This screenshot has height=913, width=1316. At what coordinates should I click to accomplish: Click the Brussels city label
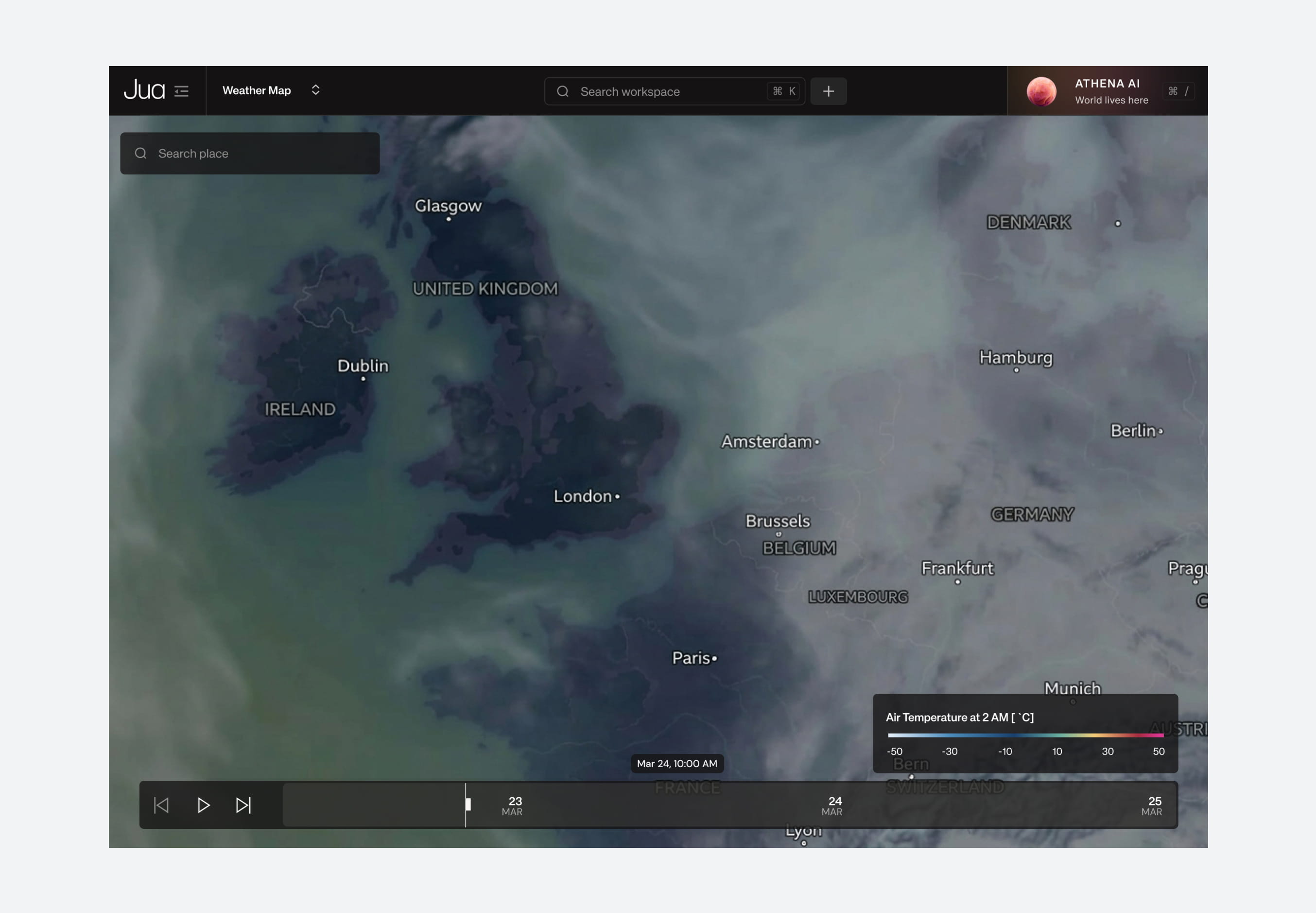coord(778,521)
